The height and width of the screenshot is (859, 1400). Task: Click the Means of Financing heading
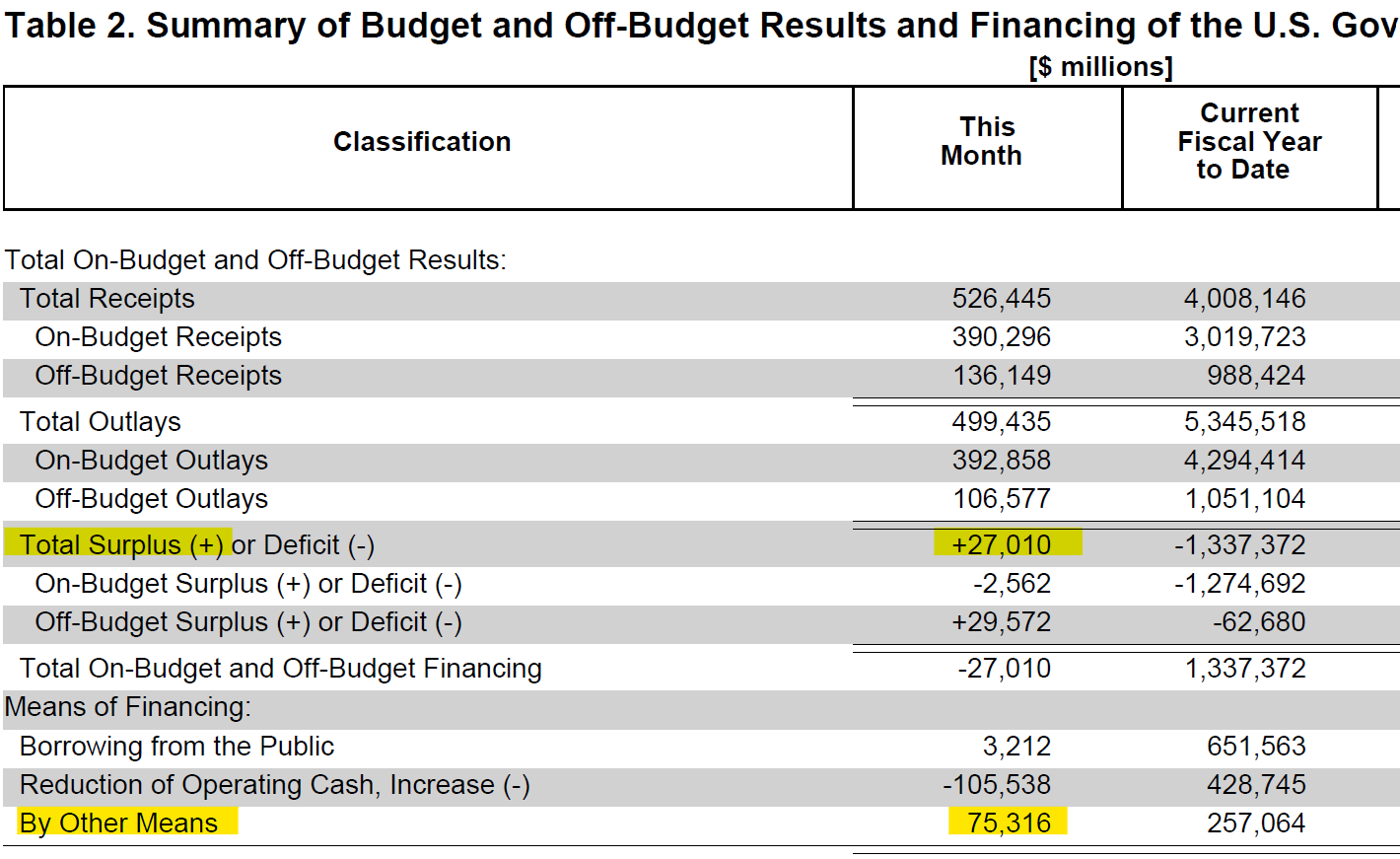pyautogui.click(x=128, y=707)
